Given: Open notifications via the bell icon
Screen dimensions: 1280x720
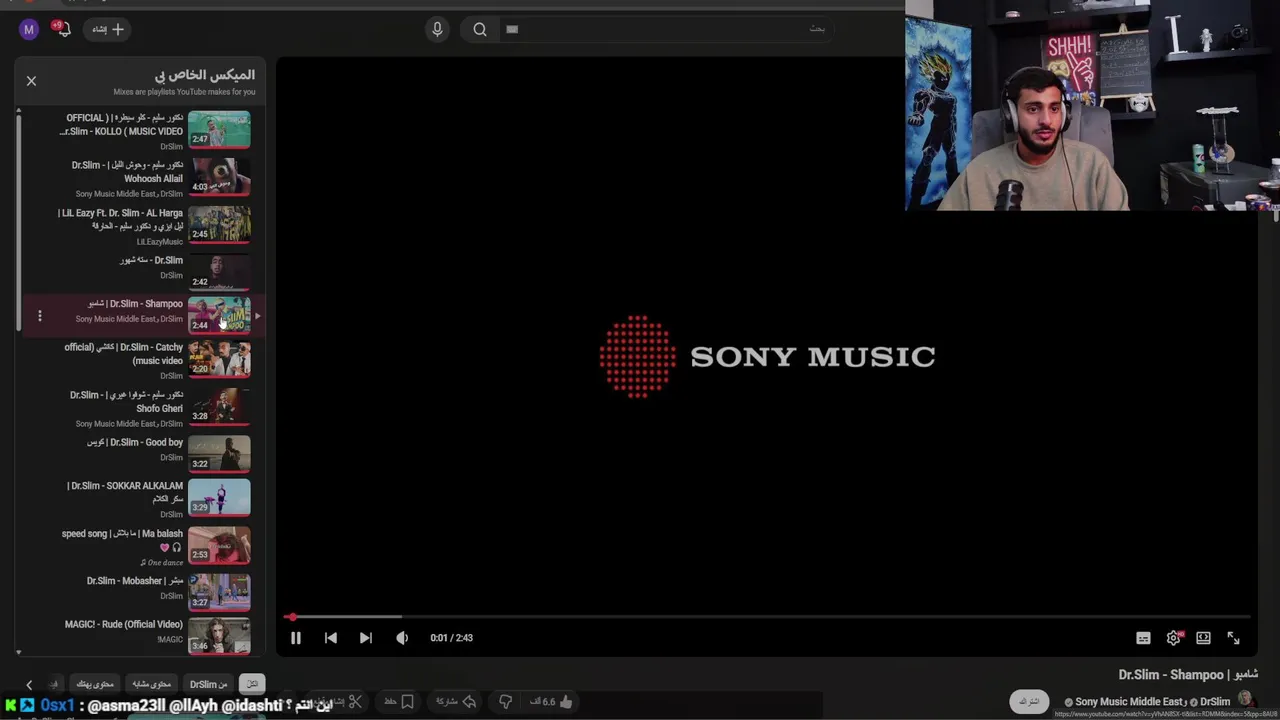Looking at the screenshot, I should pos(64,29).
